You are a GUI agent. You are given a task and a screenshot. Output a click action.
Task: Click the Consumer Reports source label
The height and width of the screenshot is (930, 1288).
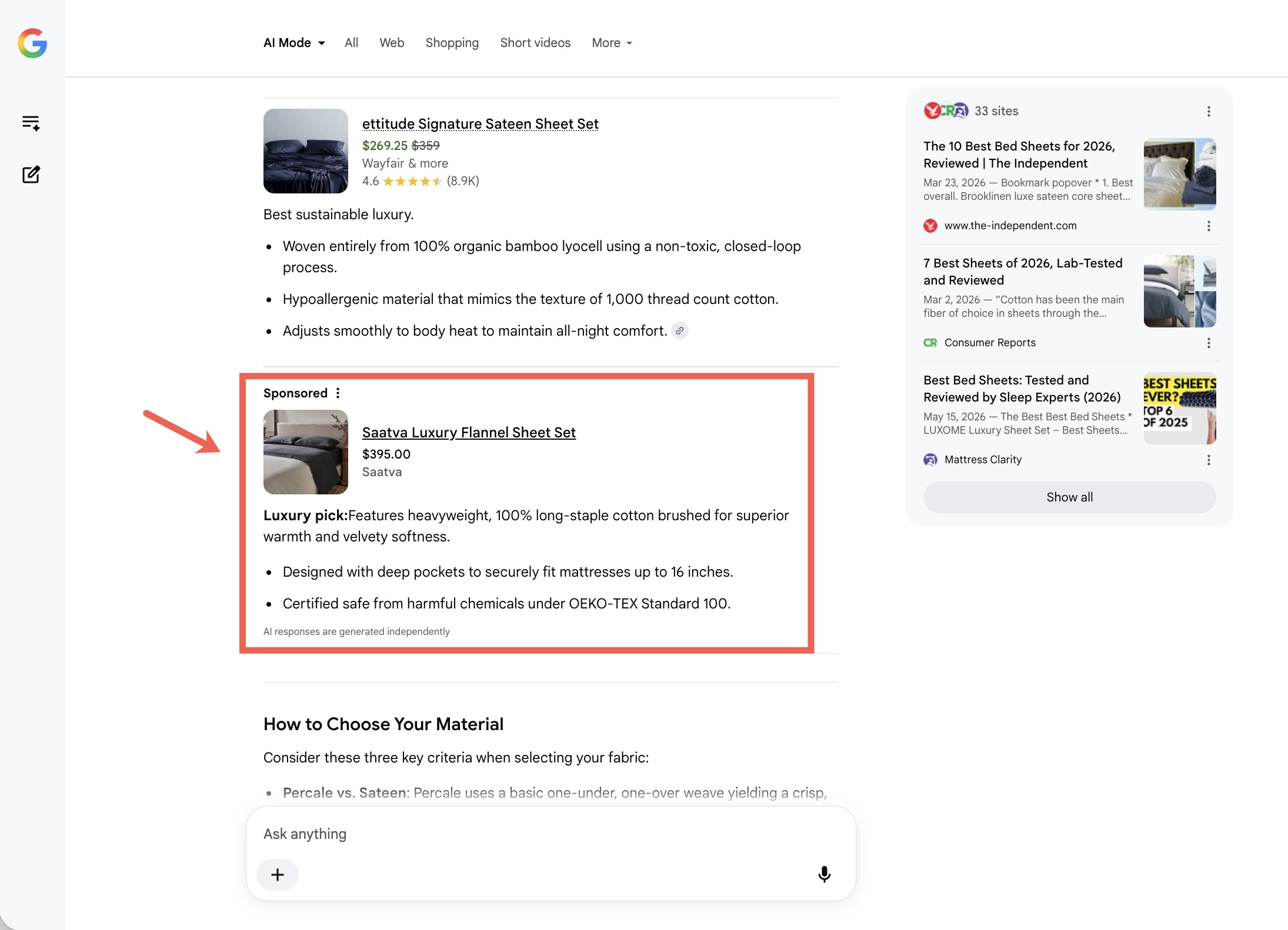click(990, 343)
